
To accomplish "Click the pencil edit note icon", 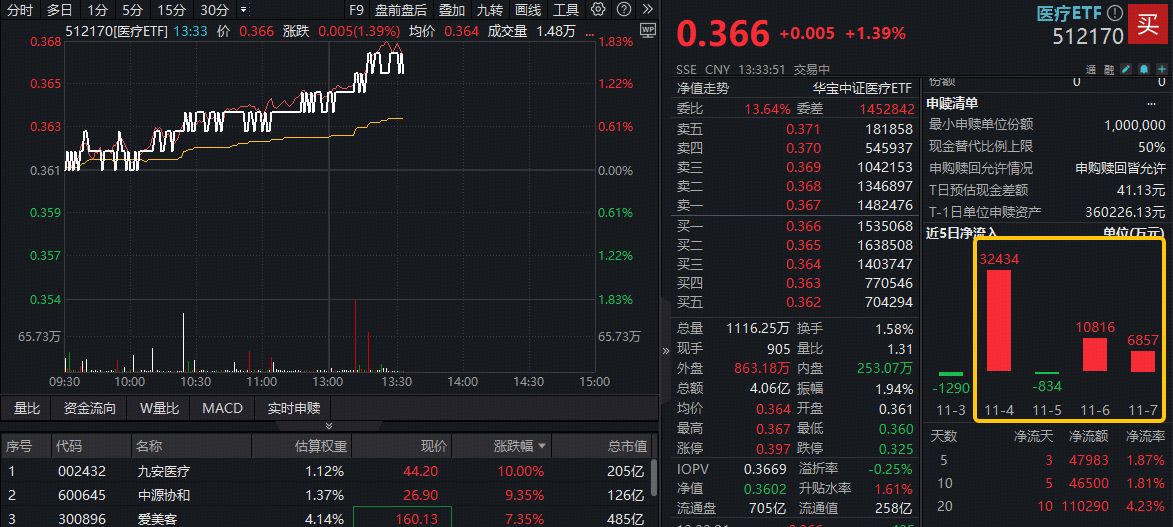I will [x=1126, y=70].
